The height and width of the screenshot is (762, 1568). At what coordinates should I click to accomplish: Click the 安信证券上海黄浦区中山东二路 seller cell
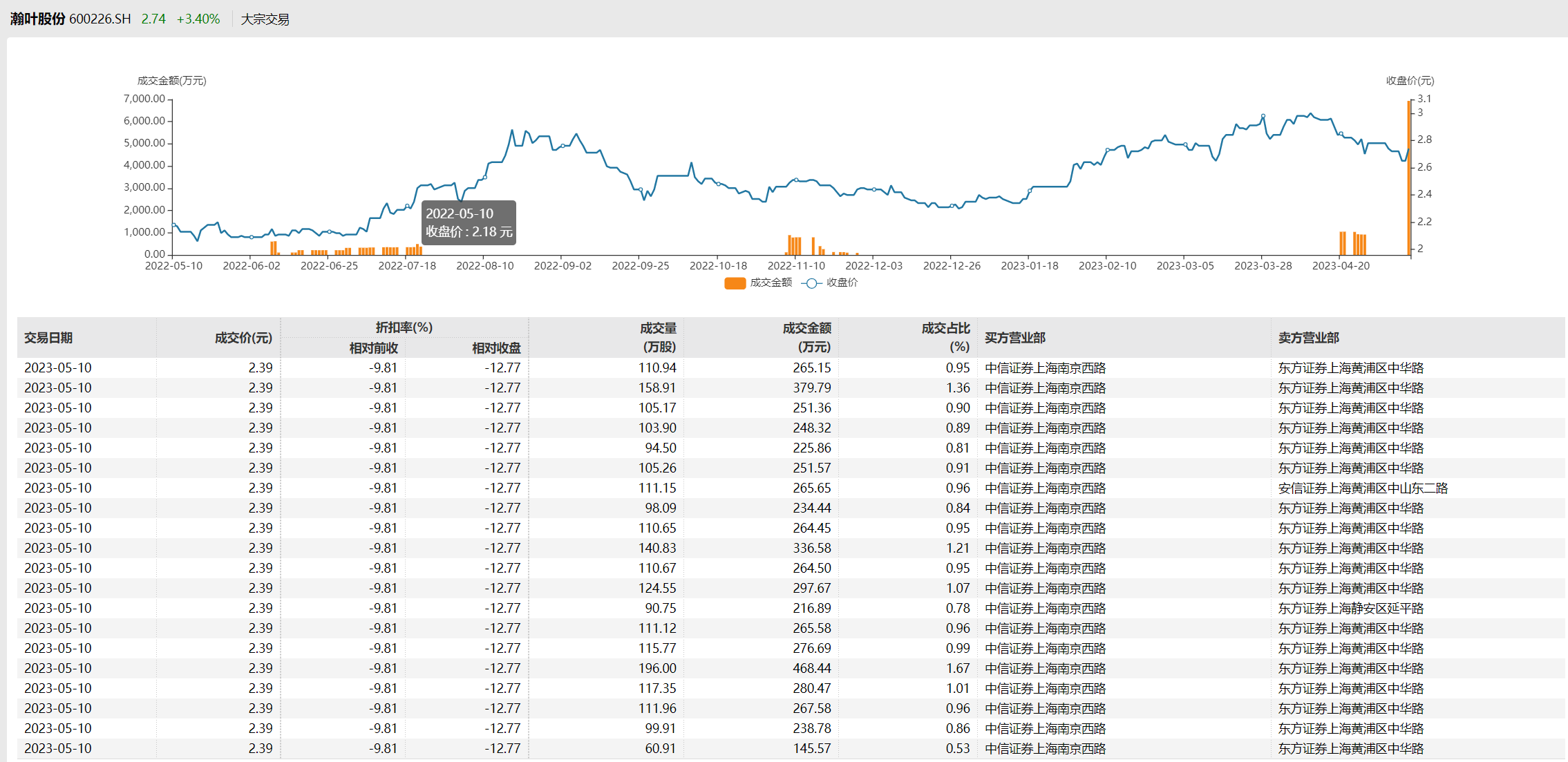point(1363,488)
